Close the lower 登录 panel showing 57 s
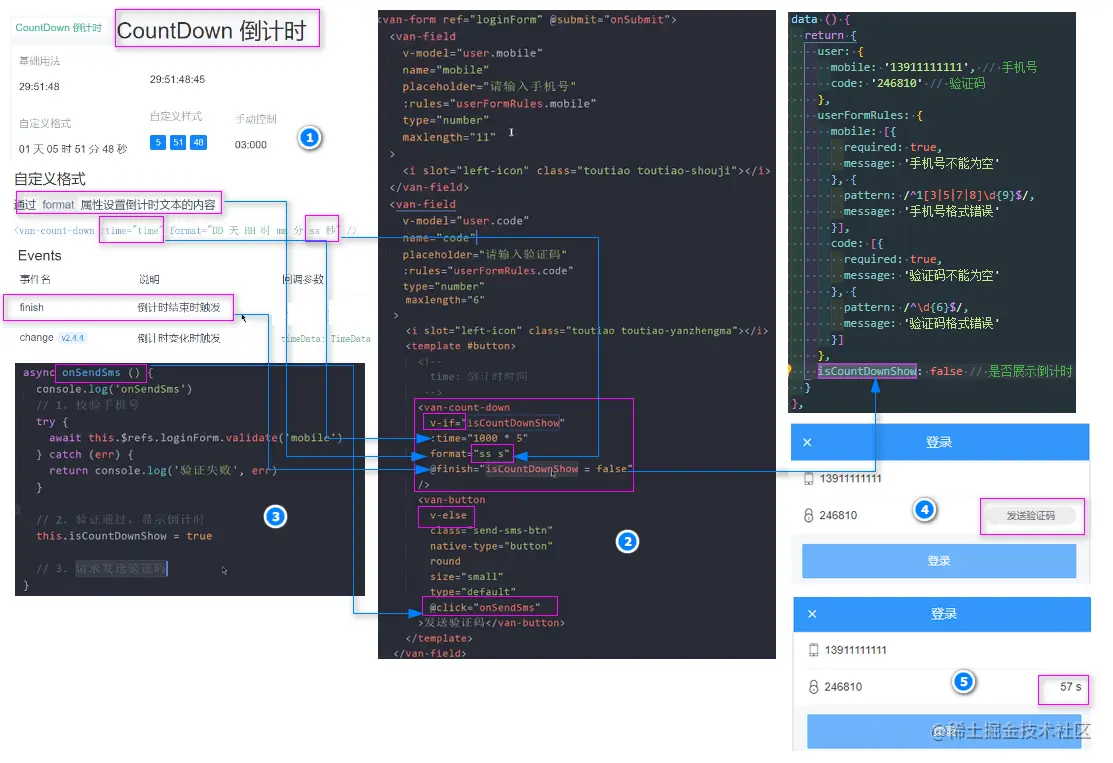This screenshot has width=1113, height=763. coord(812,614)
